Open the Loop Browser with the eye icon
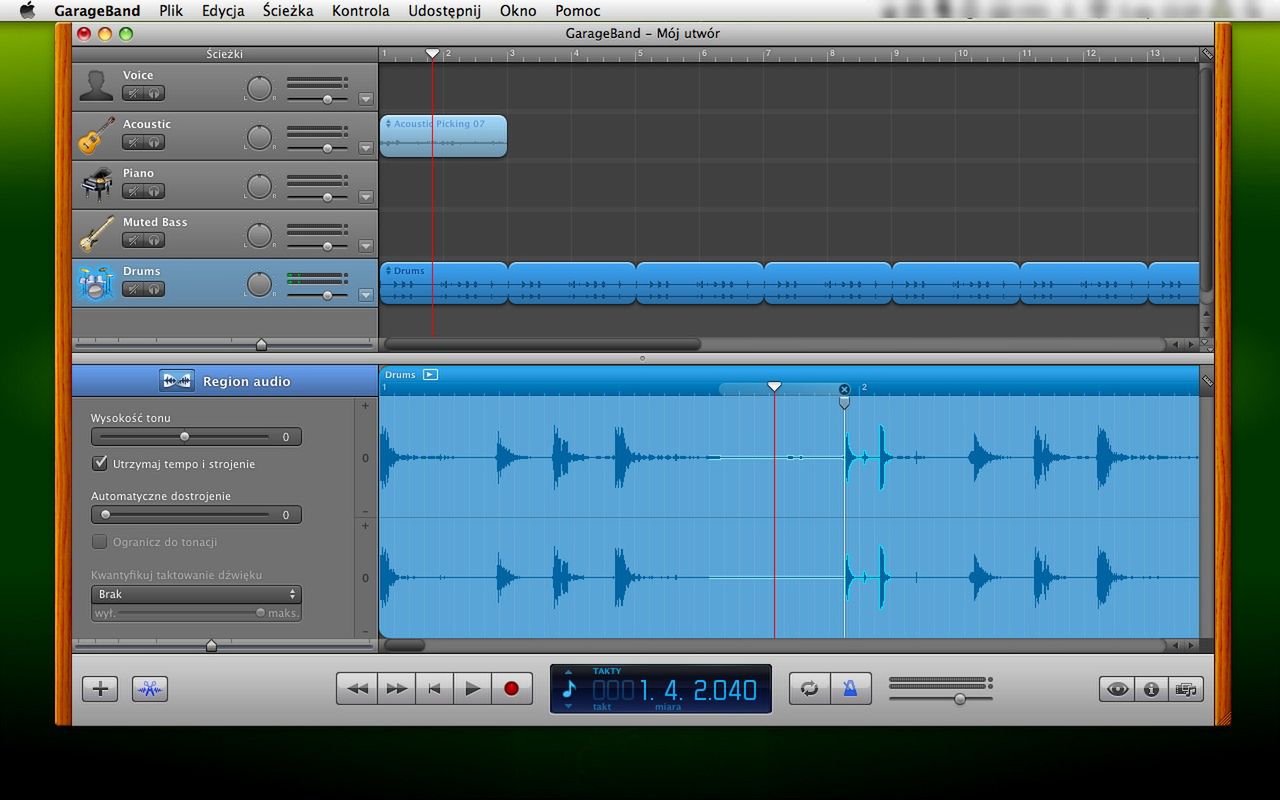This screenshot has height=800, width=1280. pyautogui.click(x=1117, y=689)
